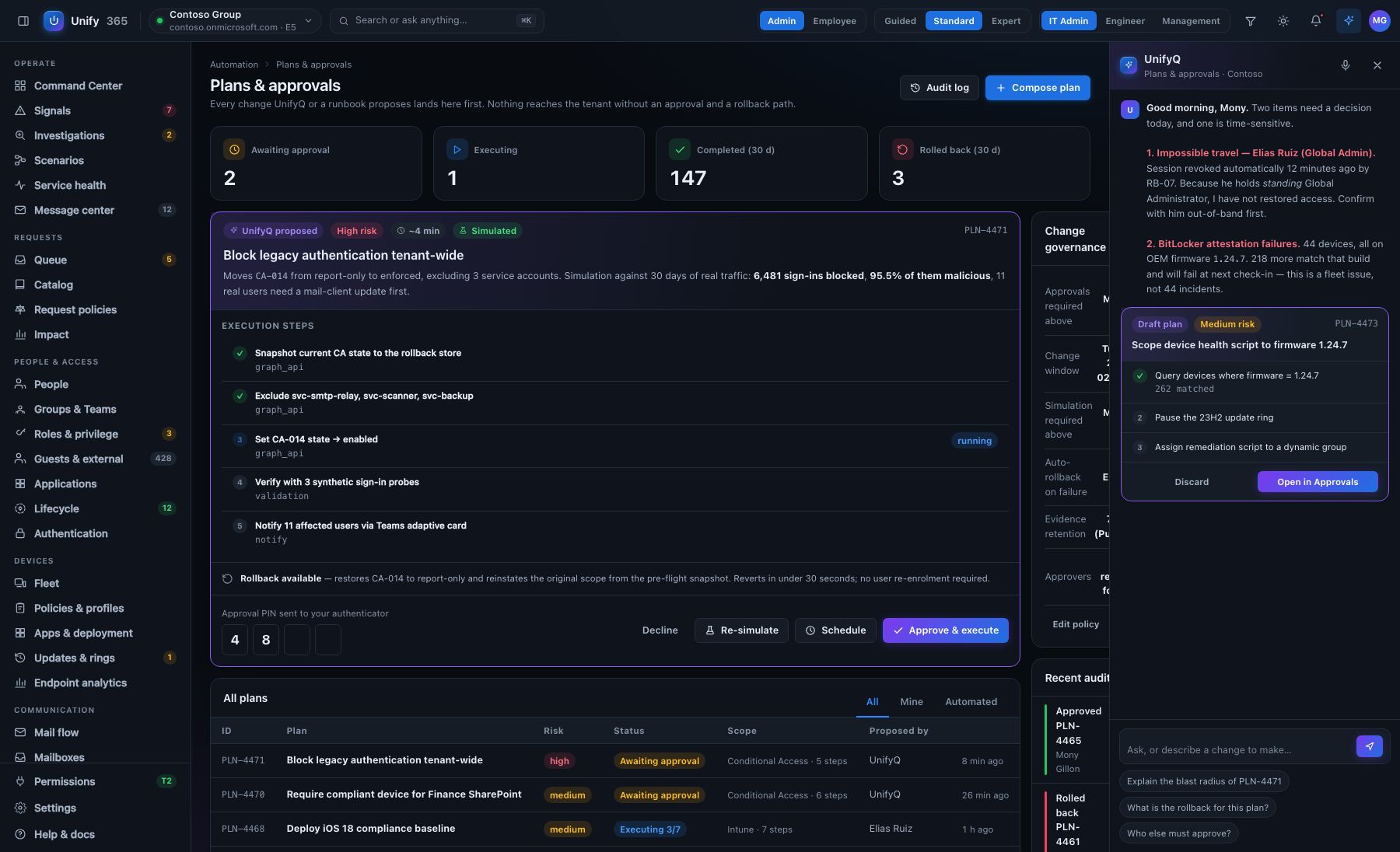This screenshot has height=852, width=1400.
Task: Close the UnifyQ panel
Action: 1377,65
